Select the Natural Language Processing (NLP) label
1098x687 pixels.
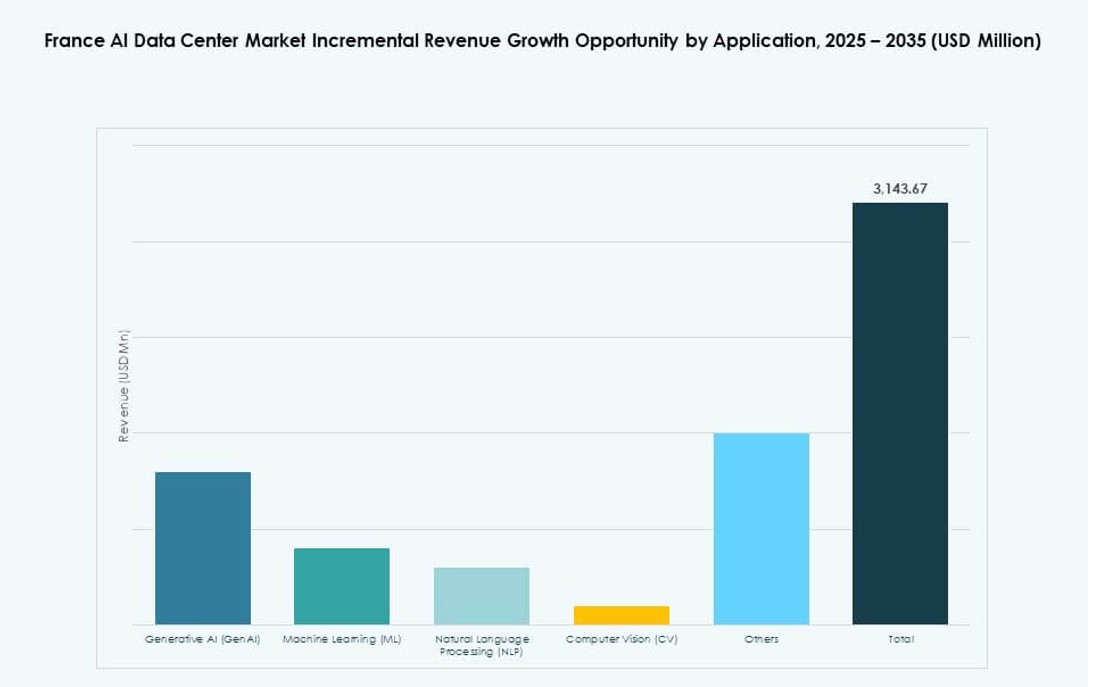[481, 645]
